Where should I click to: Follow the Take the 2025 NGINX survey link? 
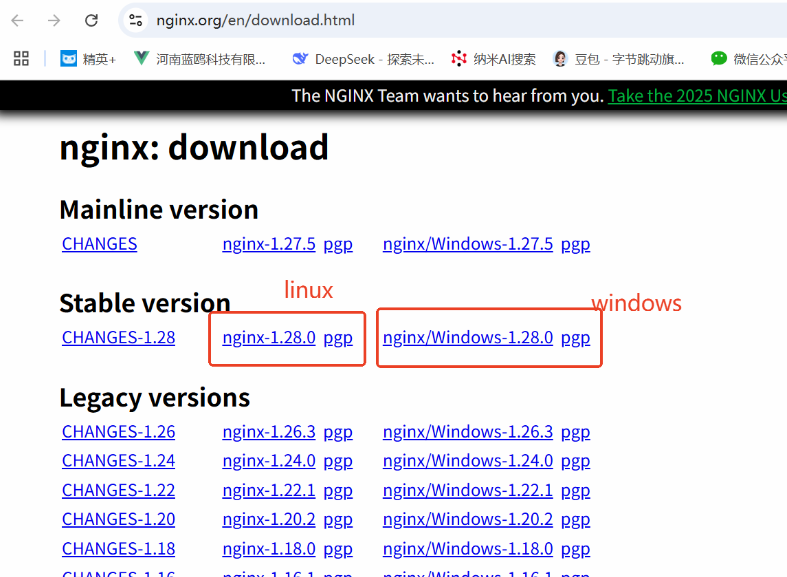(697, 95)
